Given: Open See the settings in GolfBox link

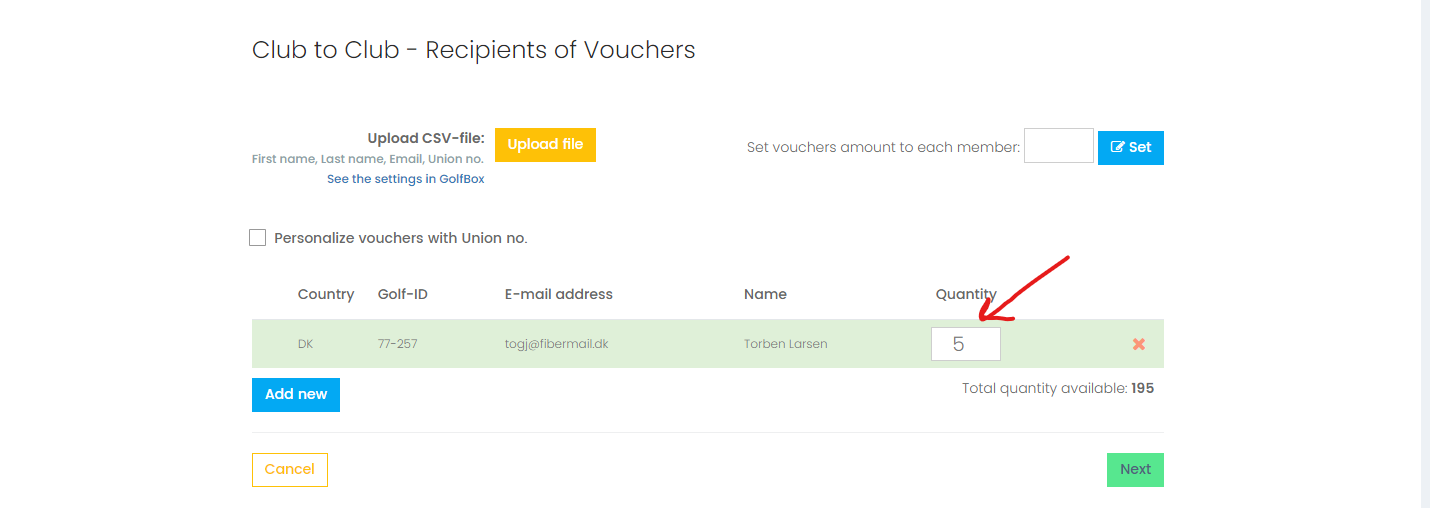Looking at the screenshot, I should point(406,179).
